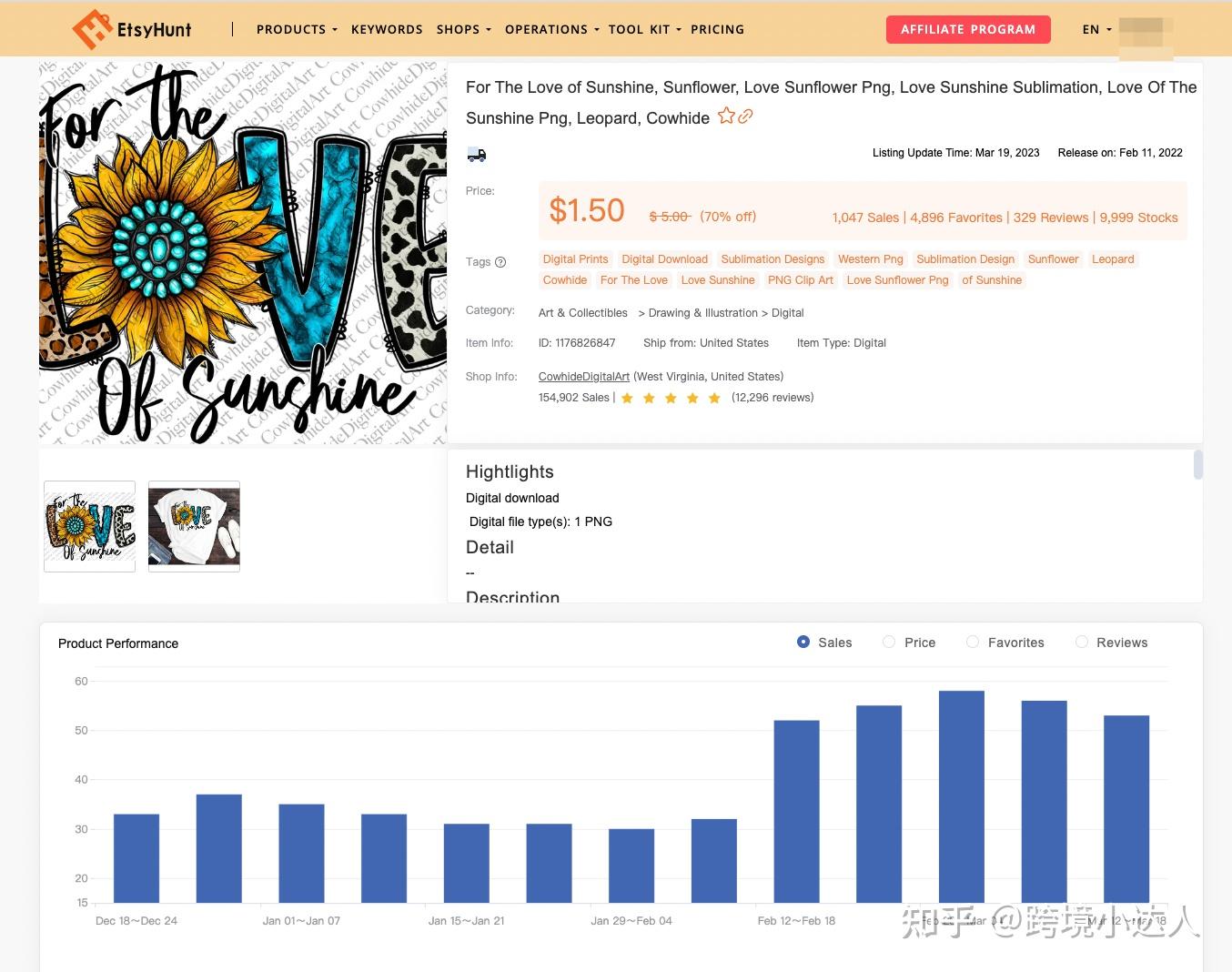Select the first design thumbnail image
This screenshot has width=1232, height=972.
point(90,527)
